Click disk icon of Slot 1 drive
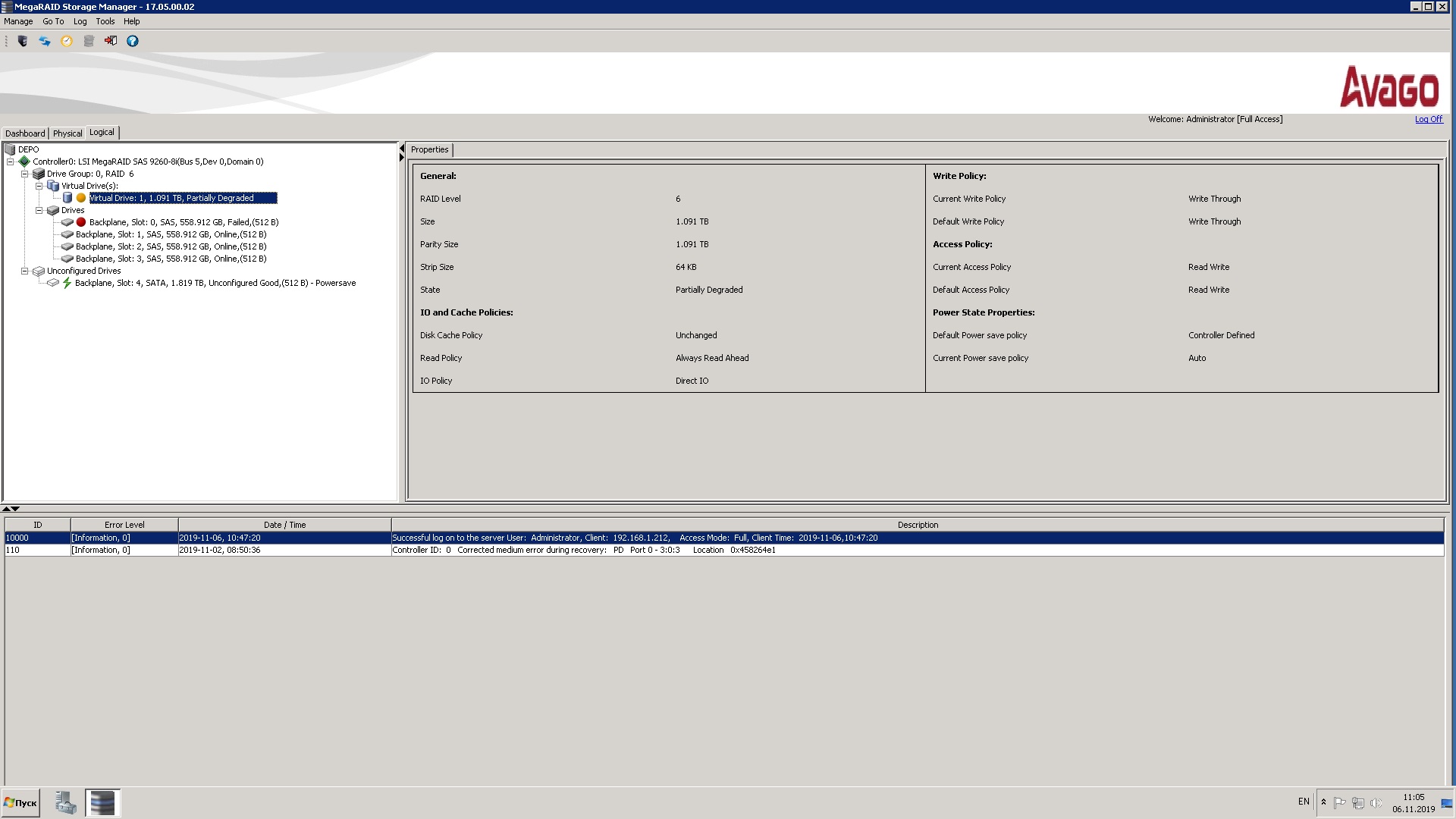The width and height of the screenshot is (1456, 819). click(x=67, y=234)
